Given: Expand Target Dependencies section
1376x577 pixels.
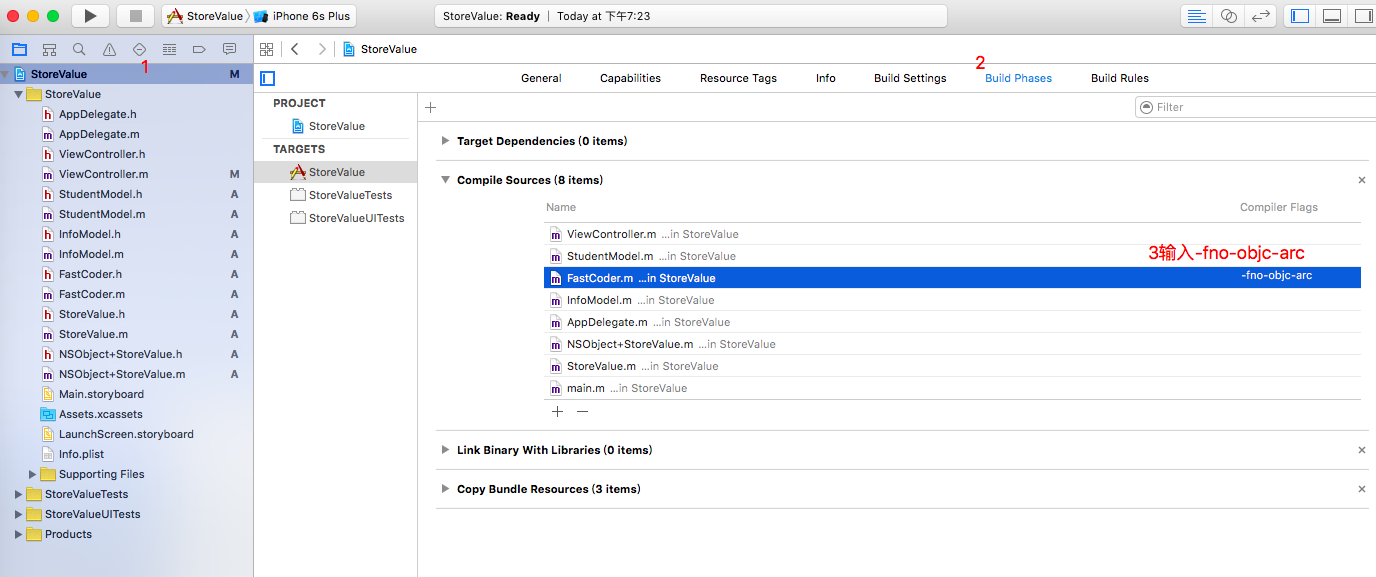Looking at the screenshot, I should pos(445,141).
